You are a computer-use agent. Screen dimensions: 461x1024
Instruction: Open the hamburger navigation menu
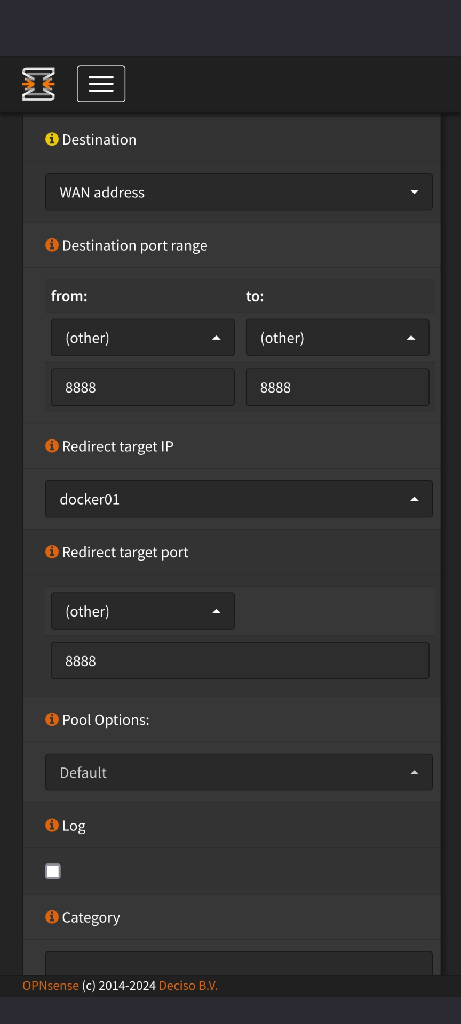coord(101,84)
